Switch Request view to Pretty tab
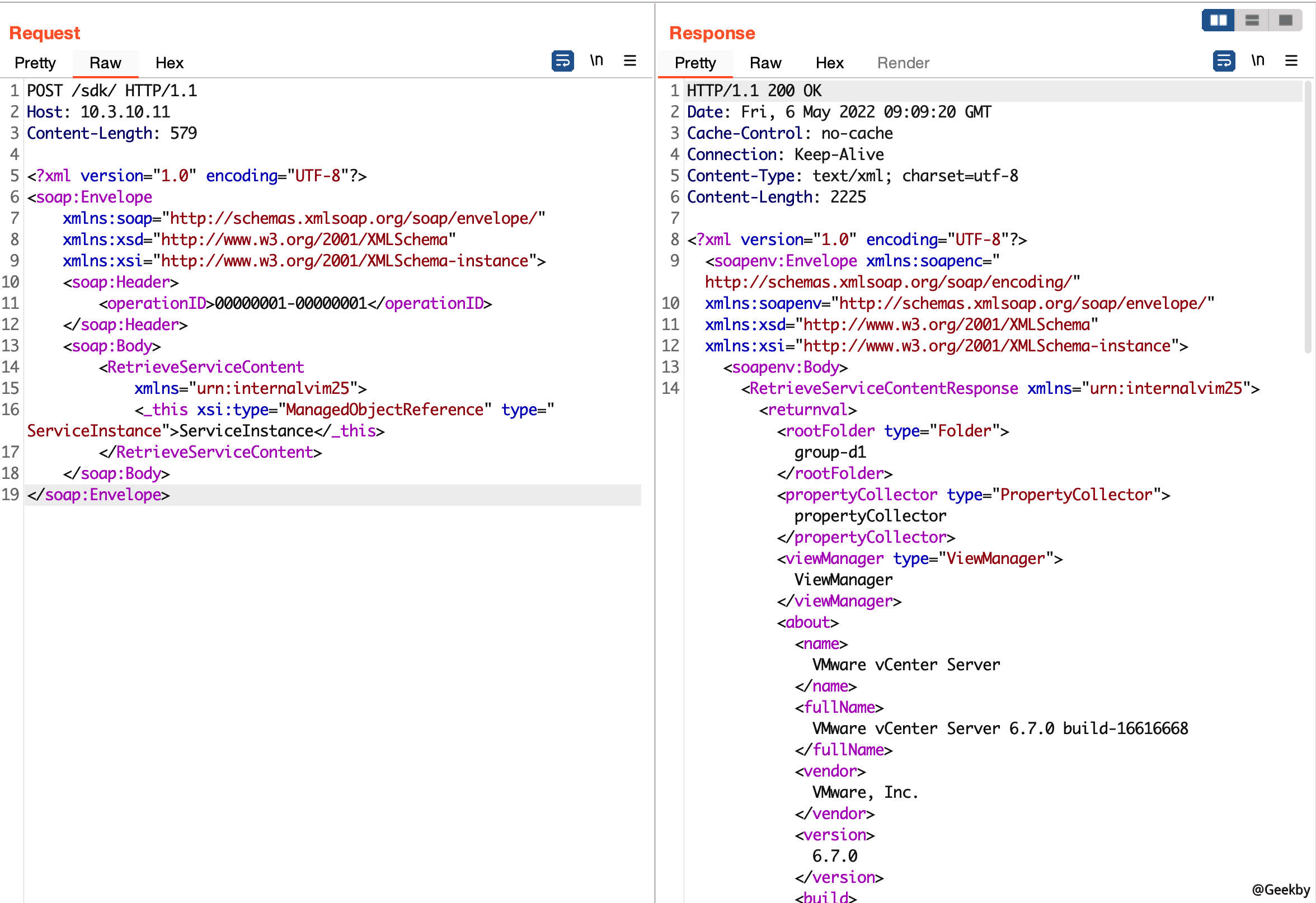Image resolution: width=1316 pixels, height=903 pixels. pyautogui.click(x=35, y=63)
